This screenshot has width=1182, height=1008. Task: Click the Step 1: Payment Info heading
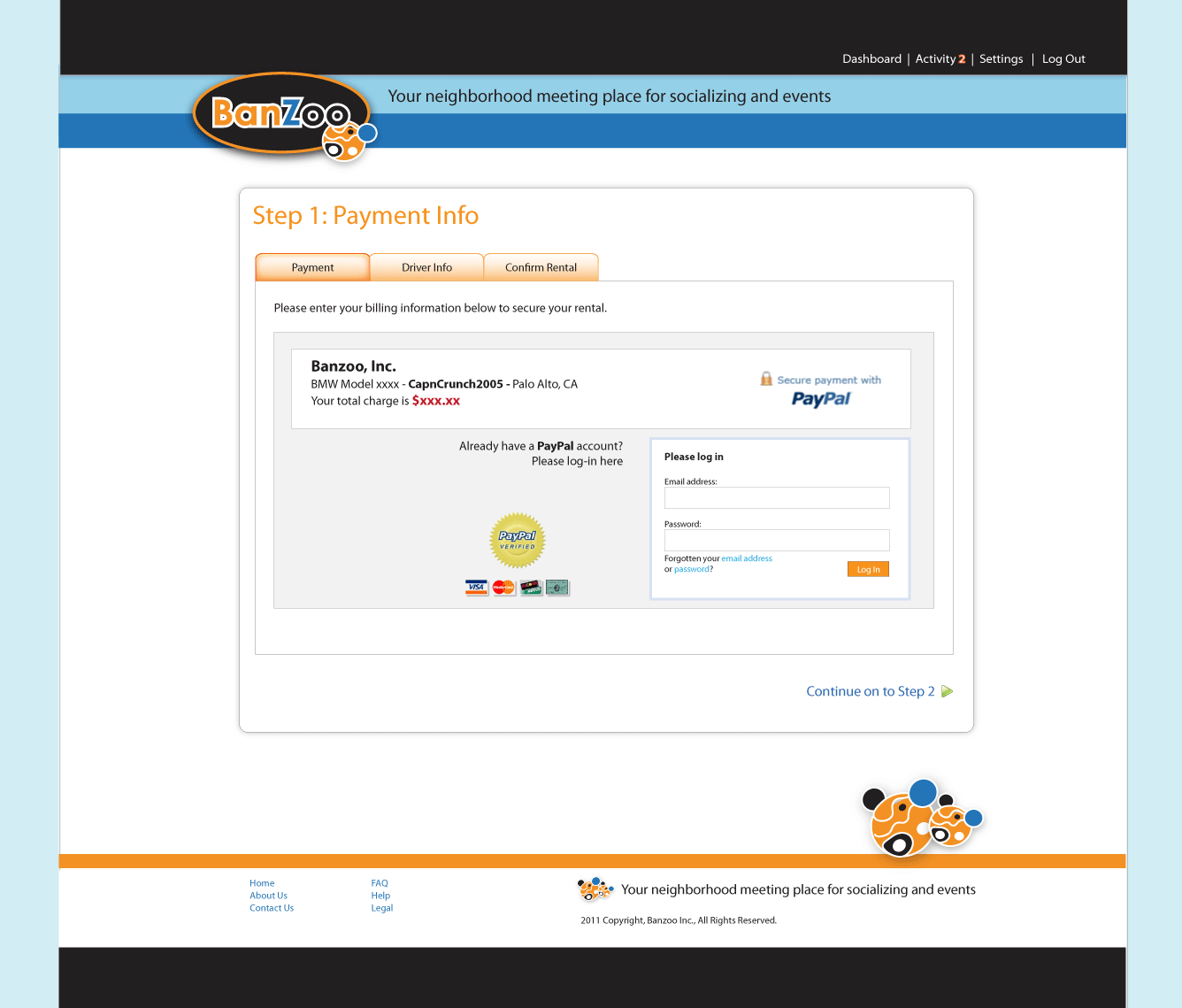(x=365, y=216)
